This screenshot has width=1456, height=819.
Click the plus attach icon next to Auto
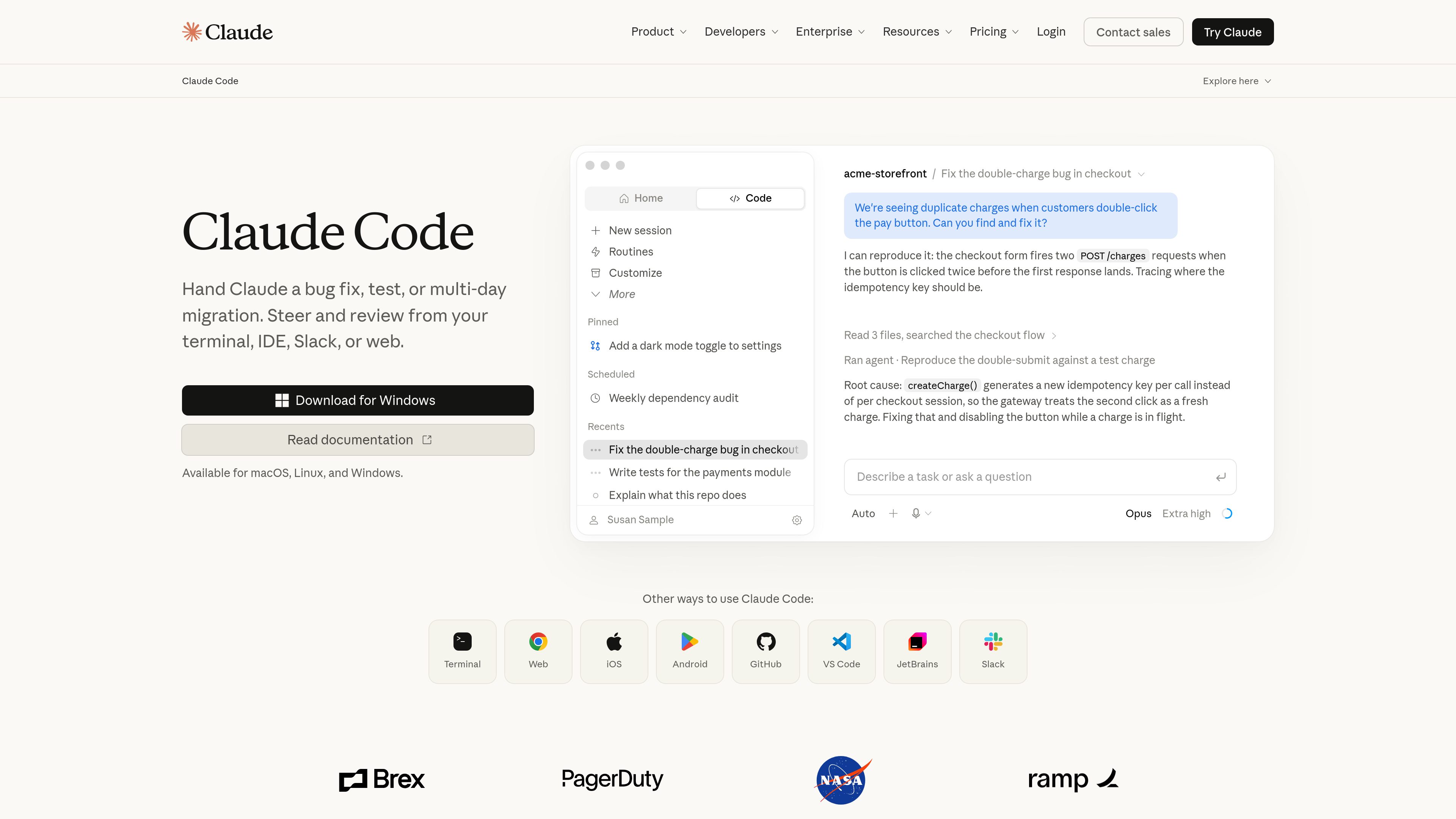point(893,513)
